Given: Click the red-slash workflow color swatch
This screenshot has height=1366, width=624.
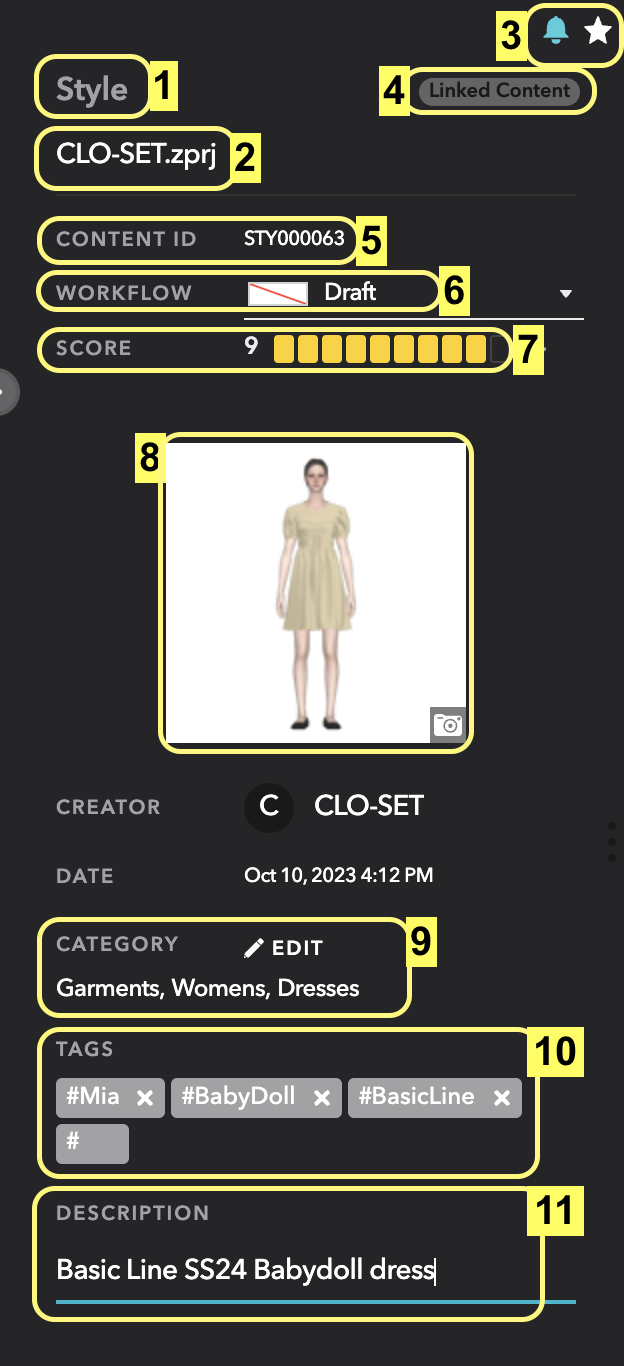Looking at the screenshot, I should point(278,293).
